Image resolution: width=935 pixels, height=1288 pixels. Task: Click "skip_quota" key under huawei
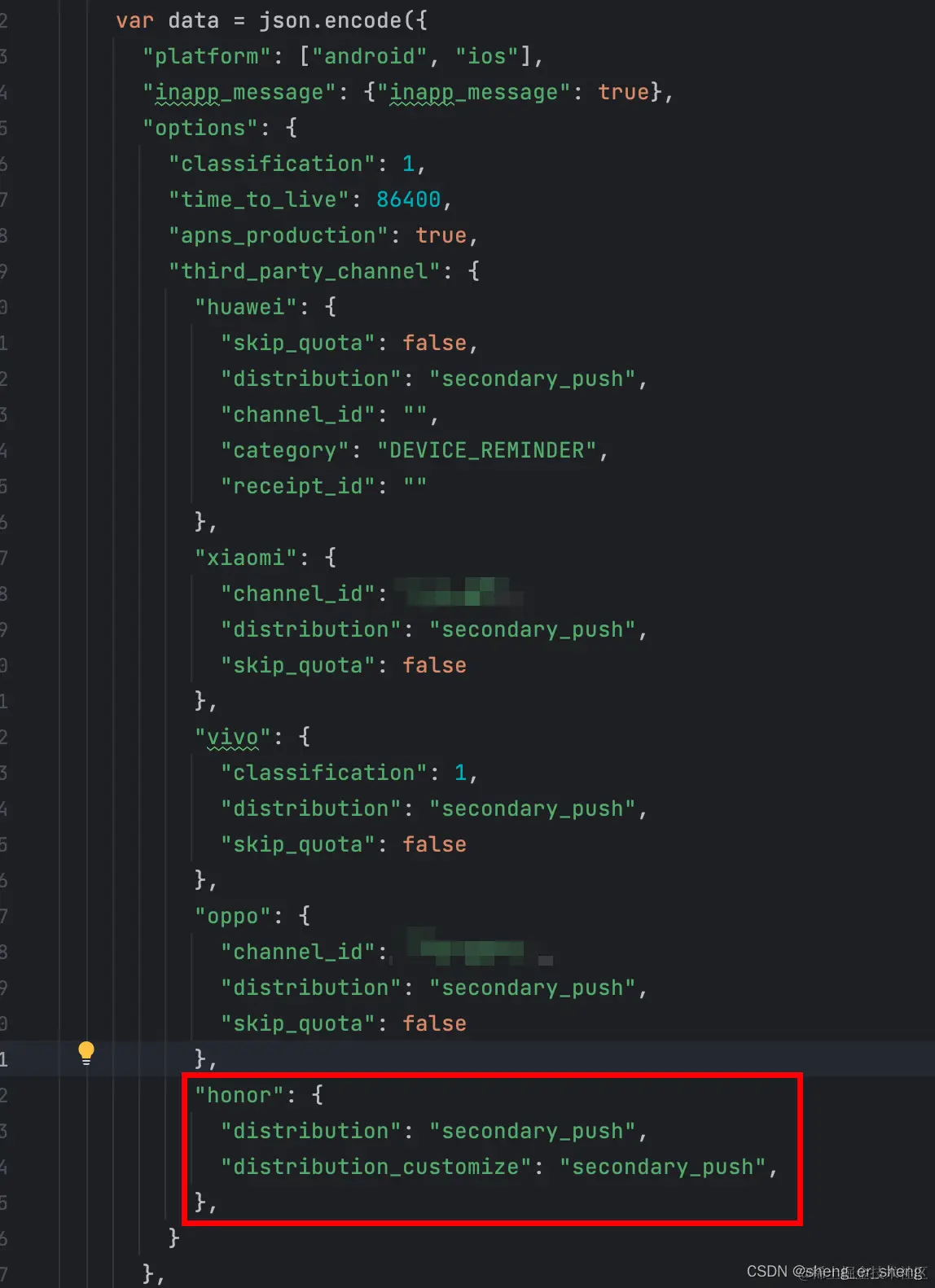point(298,343)
